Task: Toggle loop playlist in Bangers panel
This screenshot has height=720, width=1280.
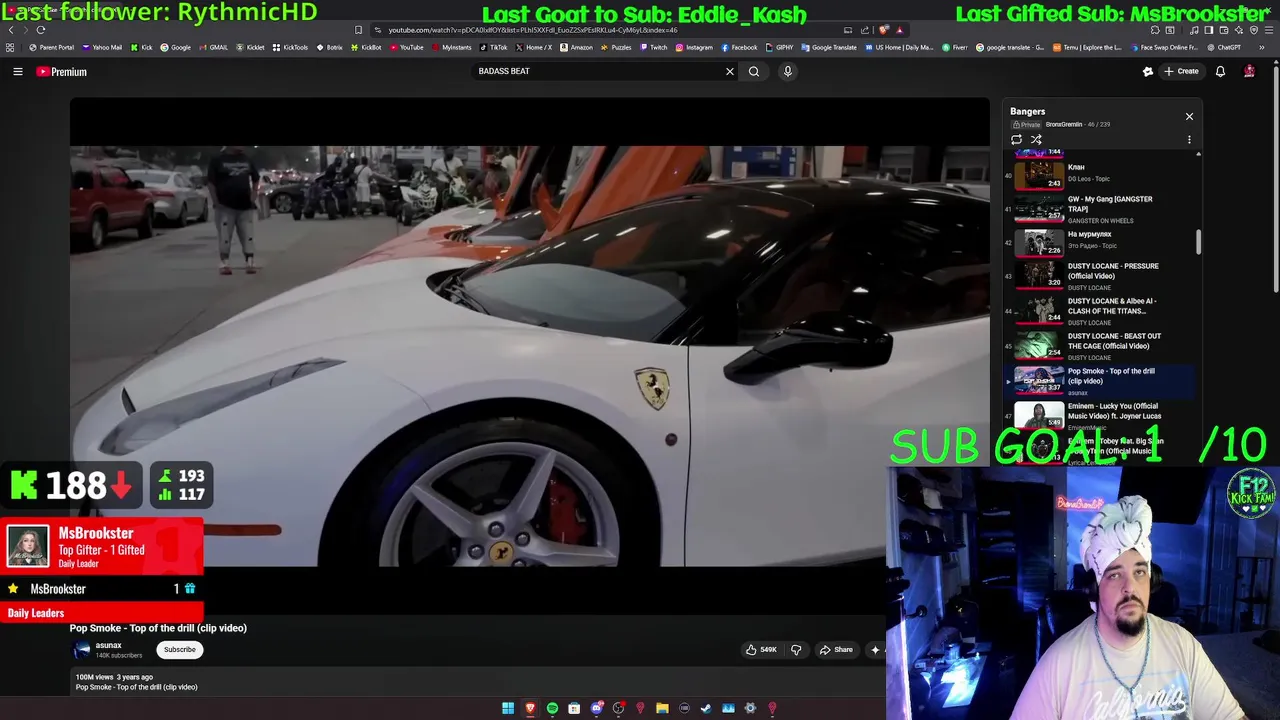Action: click(1017, 139)
